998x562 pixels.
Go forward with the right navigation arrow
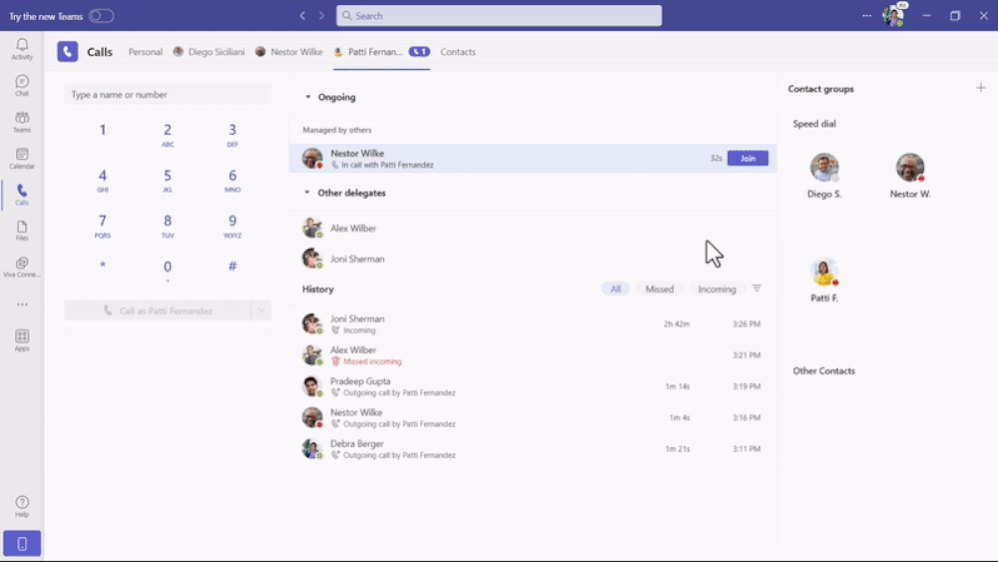pos(321,15)
